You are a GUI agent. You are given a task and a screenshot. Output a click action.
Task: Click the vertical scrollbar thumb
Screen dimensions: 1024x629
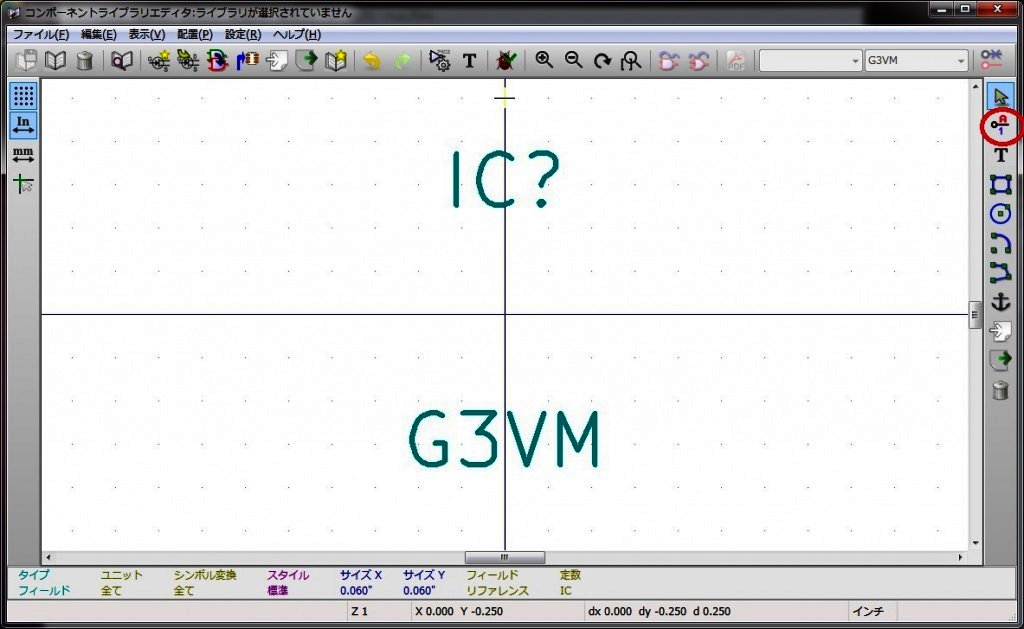pos(974,315)
